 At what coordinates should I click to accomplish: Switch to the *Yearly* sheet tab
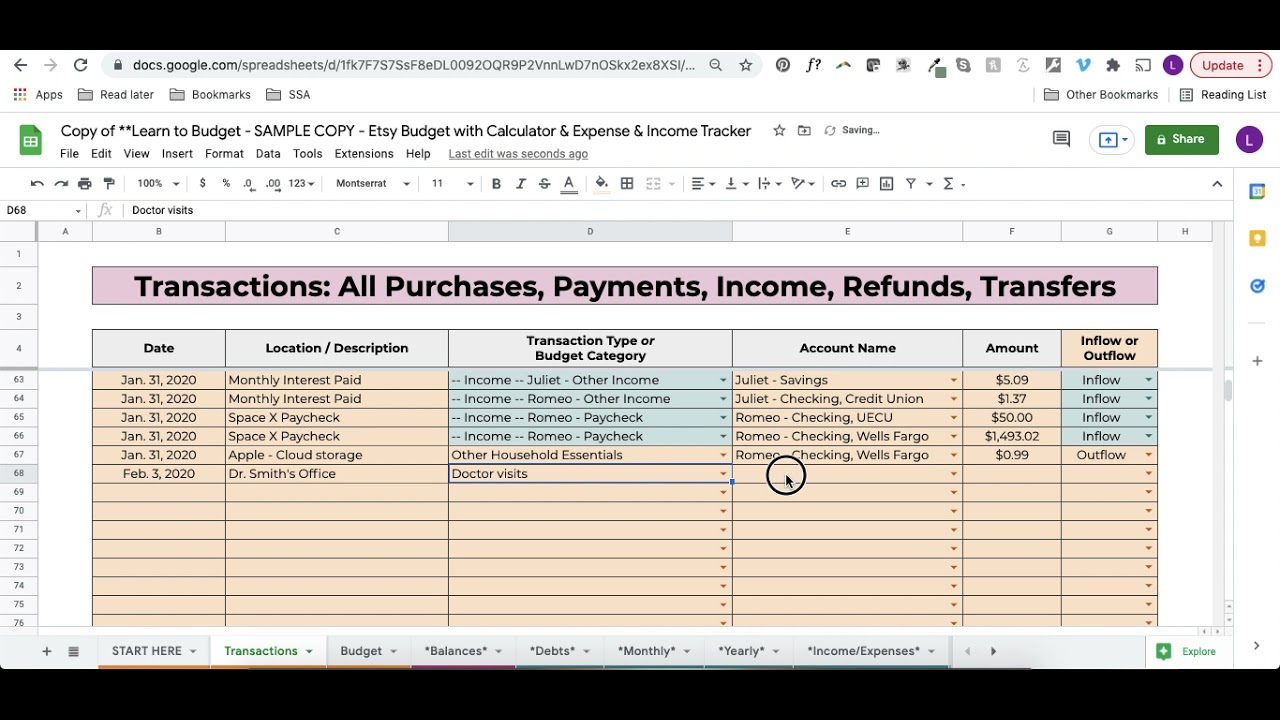click(741, 651)
